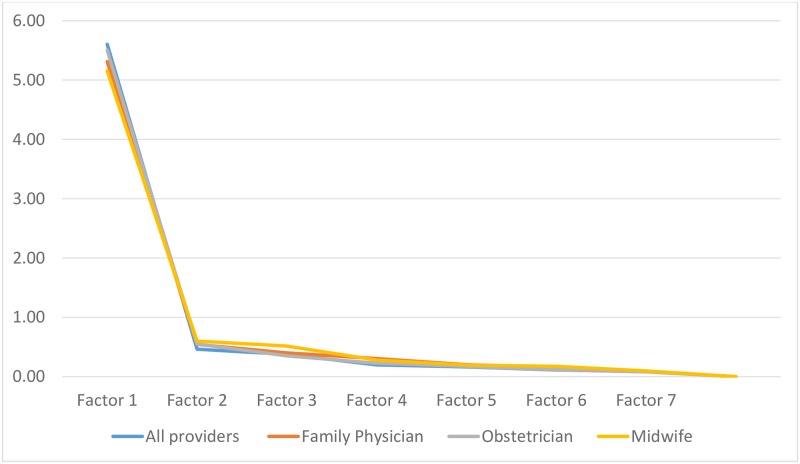Select the Factor 3 axis label
The height and width of the screenshot is (464, 800).
tap(287, 400)
